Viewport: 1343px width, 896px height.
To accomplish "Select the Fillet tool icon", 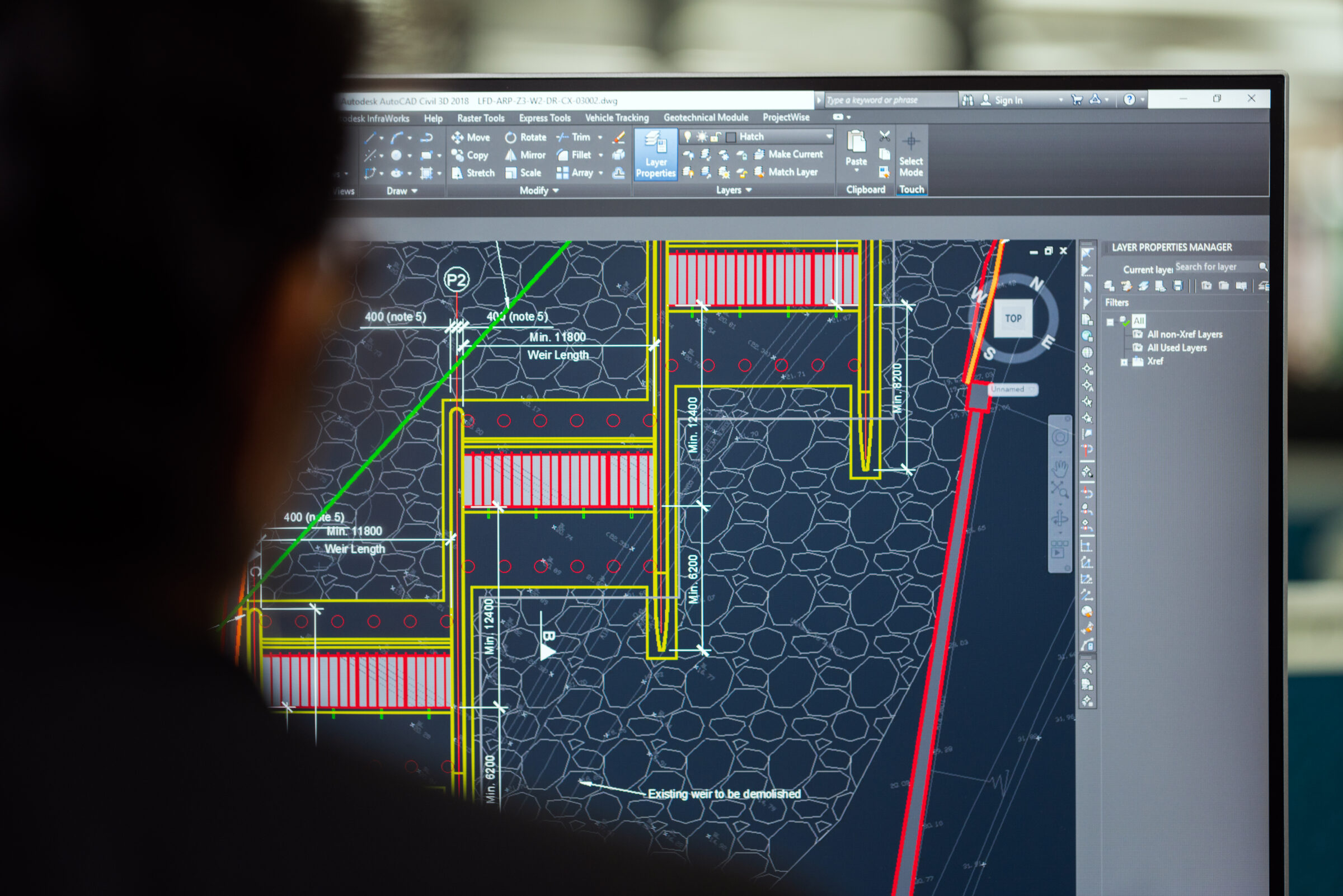I will tap(563, 155).
